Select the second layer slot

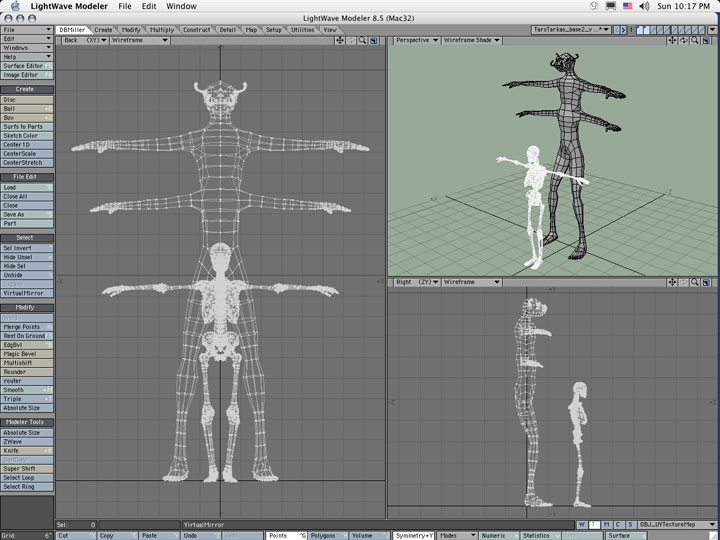(x=647, y=30)
